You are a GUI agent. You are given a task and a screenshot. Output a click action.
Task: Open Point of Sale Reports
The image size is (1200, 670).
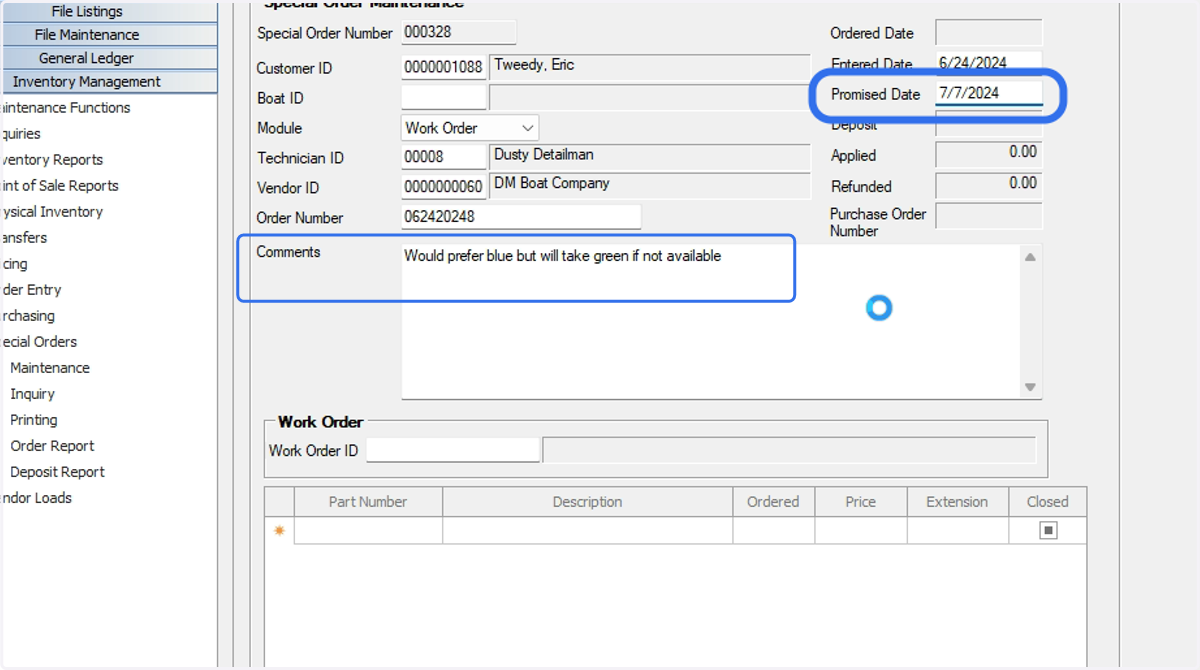click(x=60, y=186)
